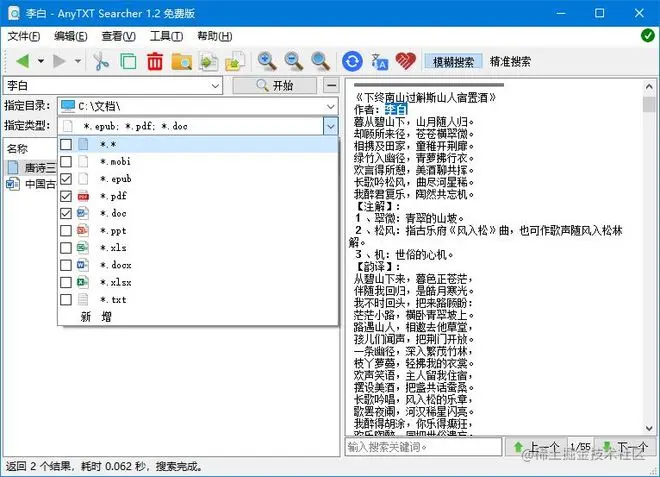Click the PDF file type icon

[x=83, y=196]
